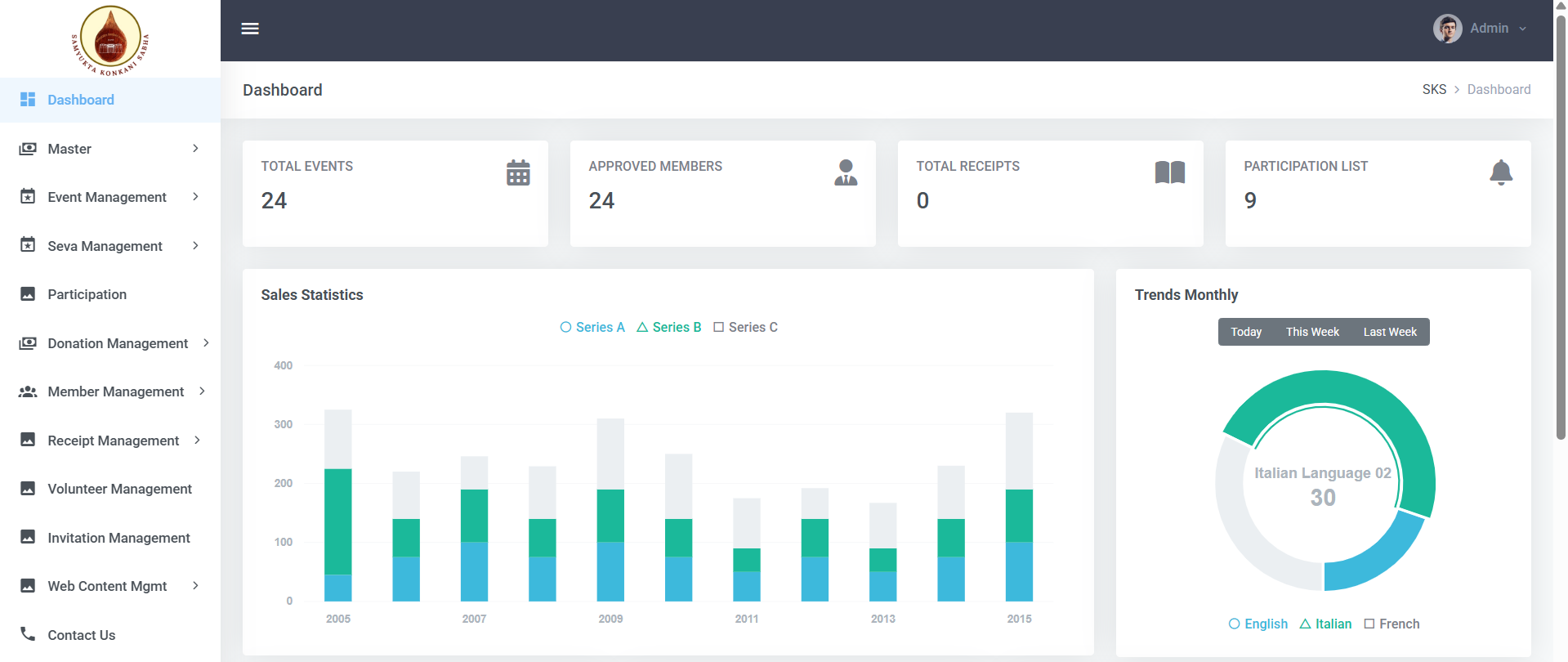Image resolution: width=1568 pixels, height=662 pixels.
Task: Expand Donation Management submenu arrow
Action: click(206, 342)
